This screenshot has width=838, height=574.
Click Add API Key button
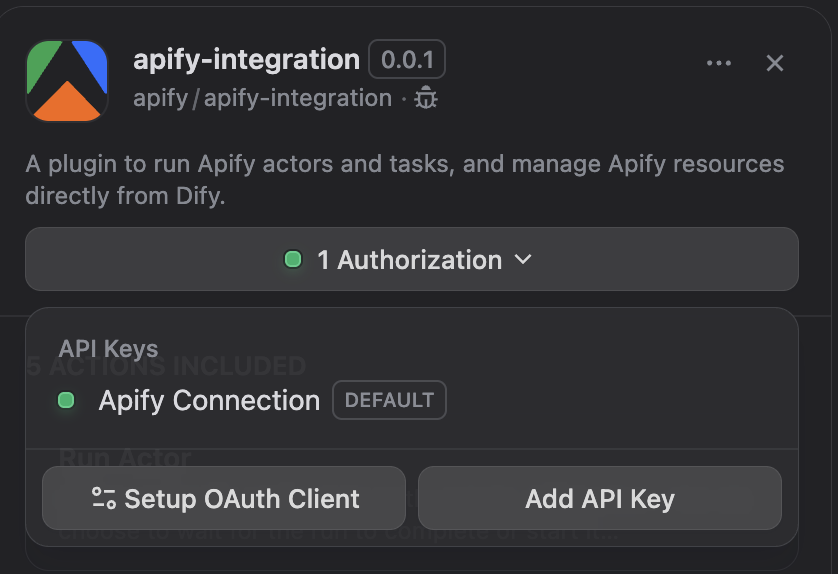600,498
